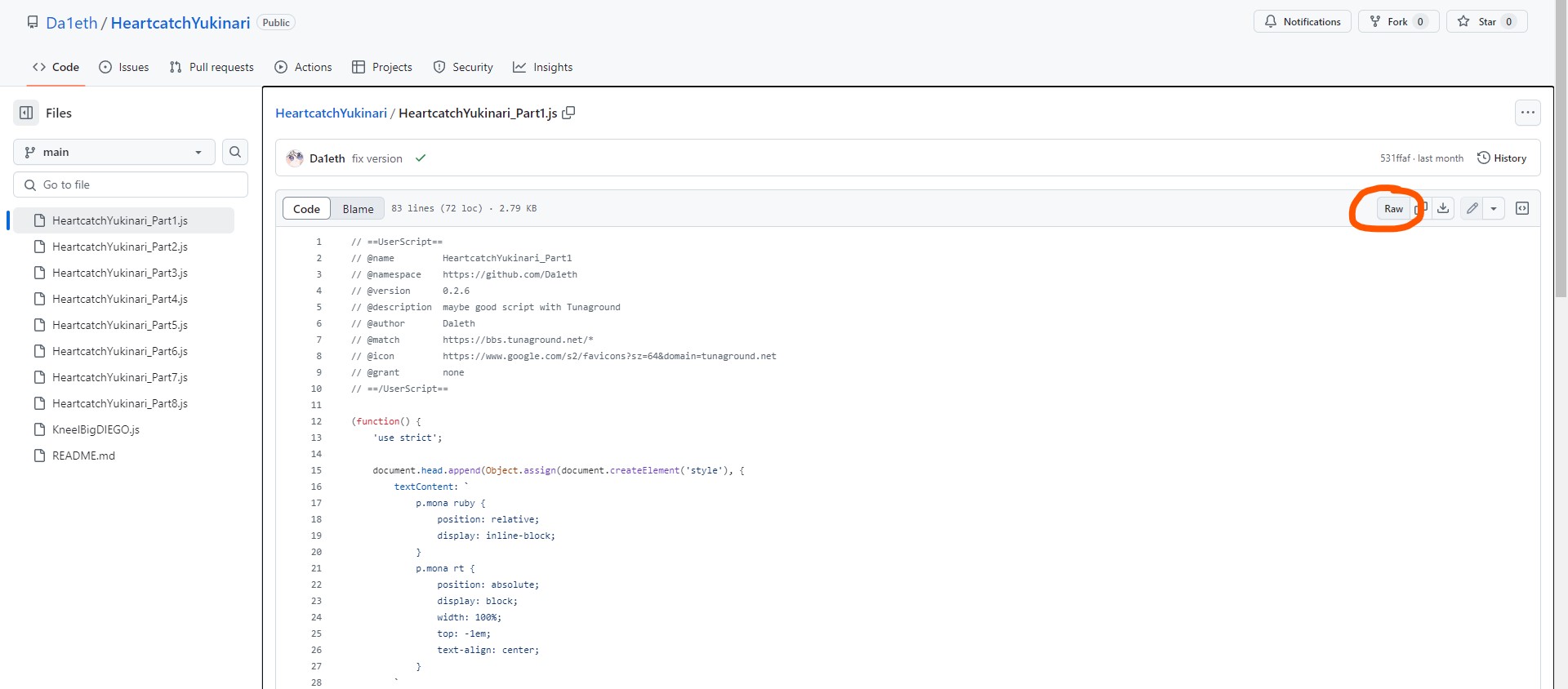Viewport: 1568px width, 689px height.
Task: Click the Raw button
Action: 1393,209
